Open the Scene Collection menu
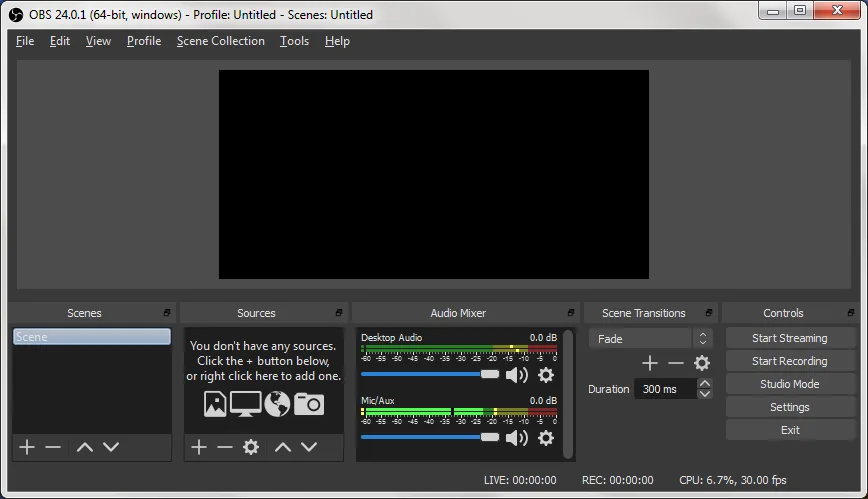868x499 pixels. [220, 41]
